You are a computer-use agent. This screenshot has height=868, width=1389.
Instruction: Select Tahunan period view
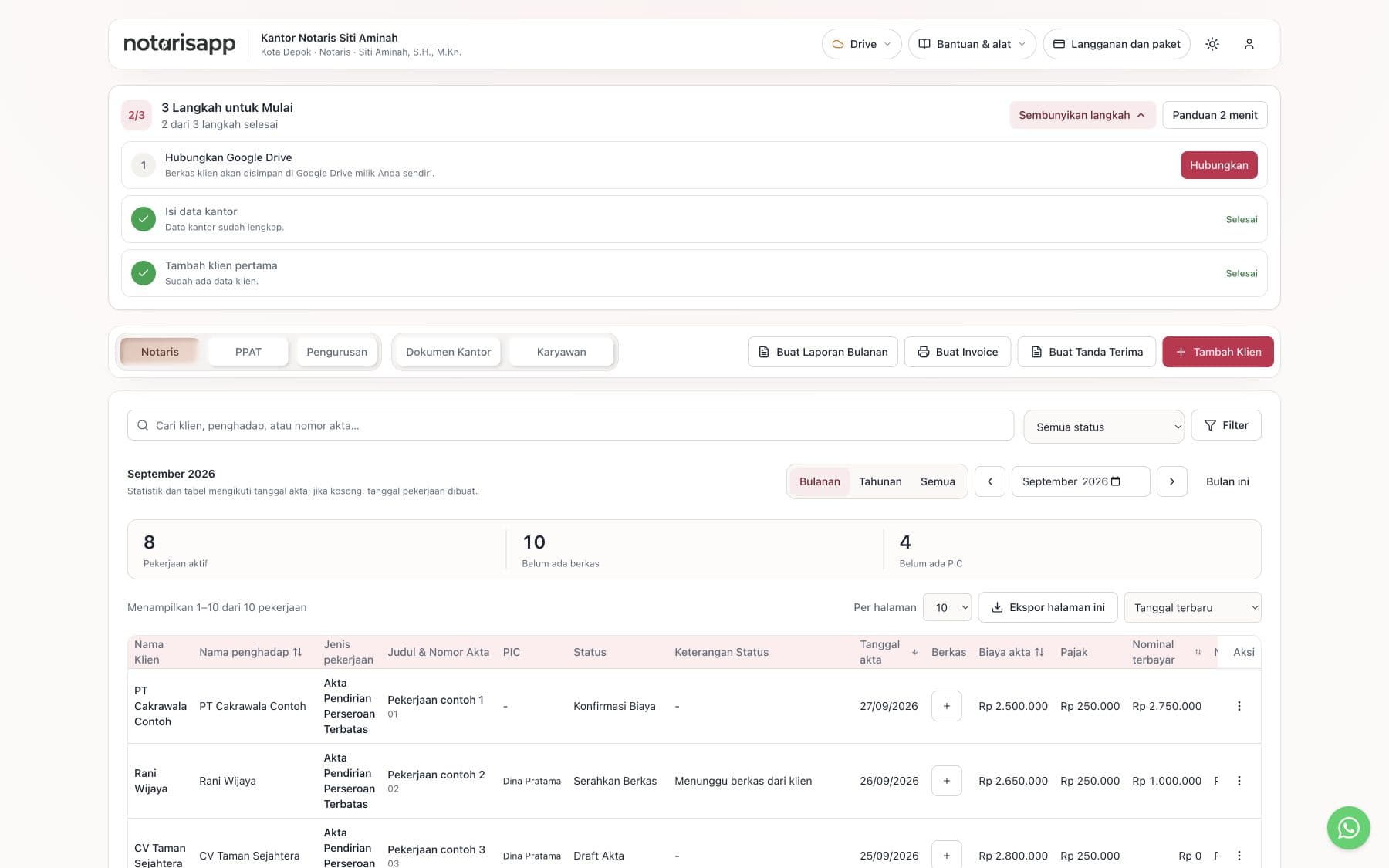(x=880, y=481)
